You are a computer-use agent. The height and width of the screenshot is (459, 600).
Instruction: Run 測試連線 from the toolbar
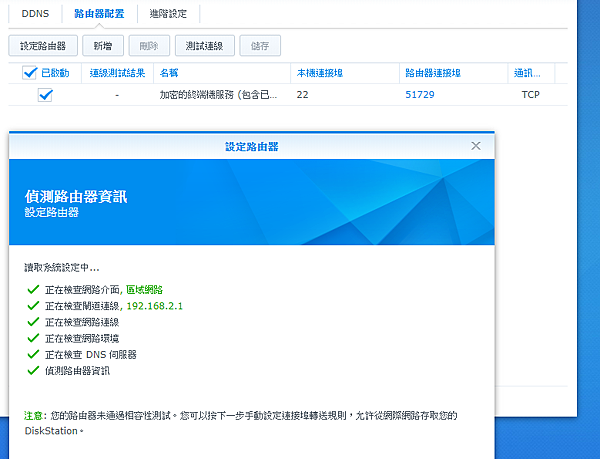pyautogui.click(x=205, y=45)
